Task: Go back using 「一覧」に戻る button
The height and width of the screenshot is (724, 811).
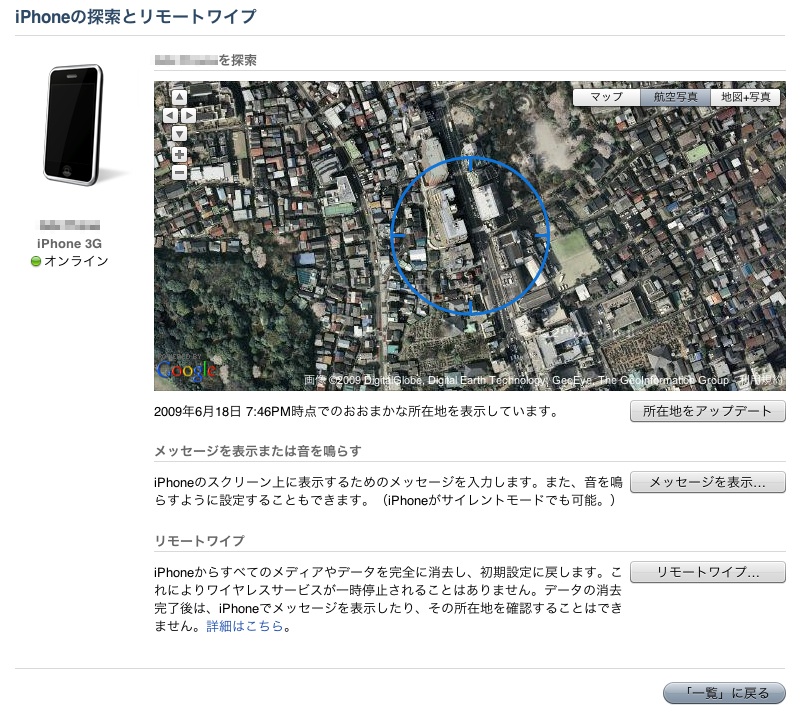Action: [x=724, y=693]
